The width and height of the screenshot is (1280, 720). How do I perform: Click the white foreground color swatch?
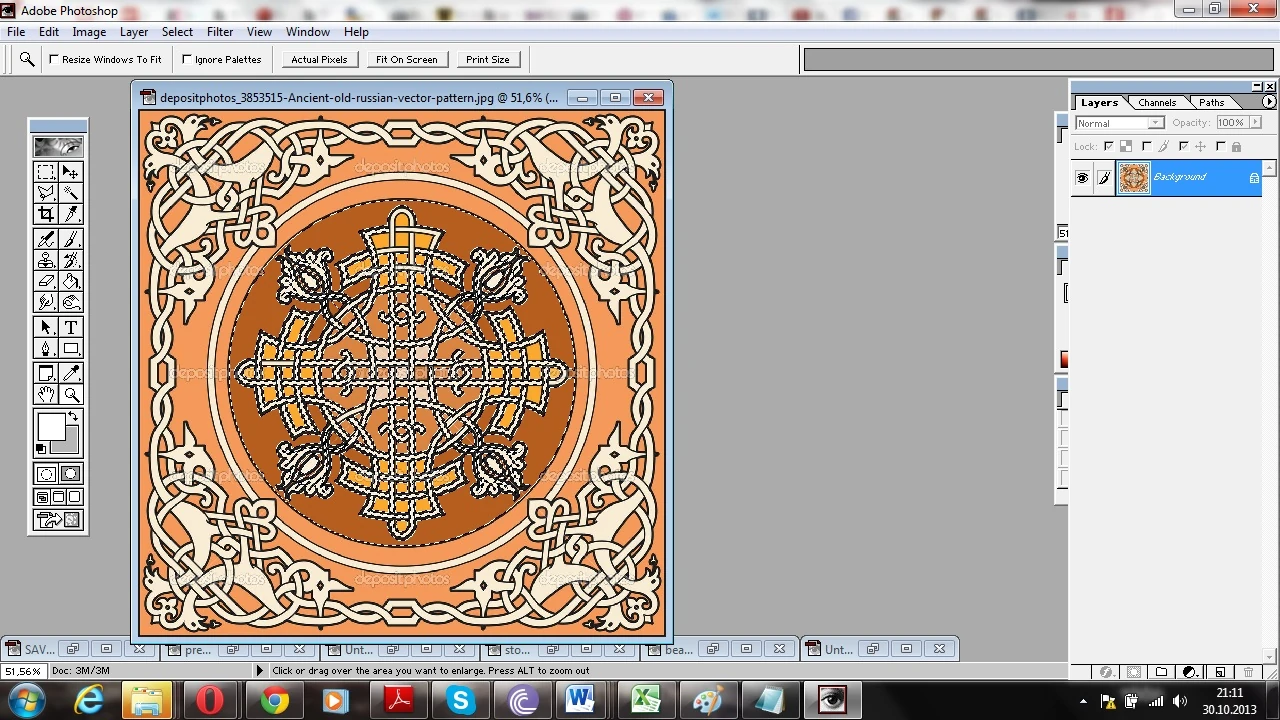(51, 427)
